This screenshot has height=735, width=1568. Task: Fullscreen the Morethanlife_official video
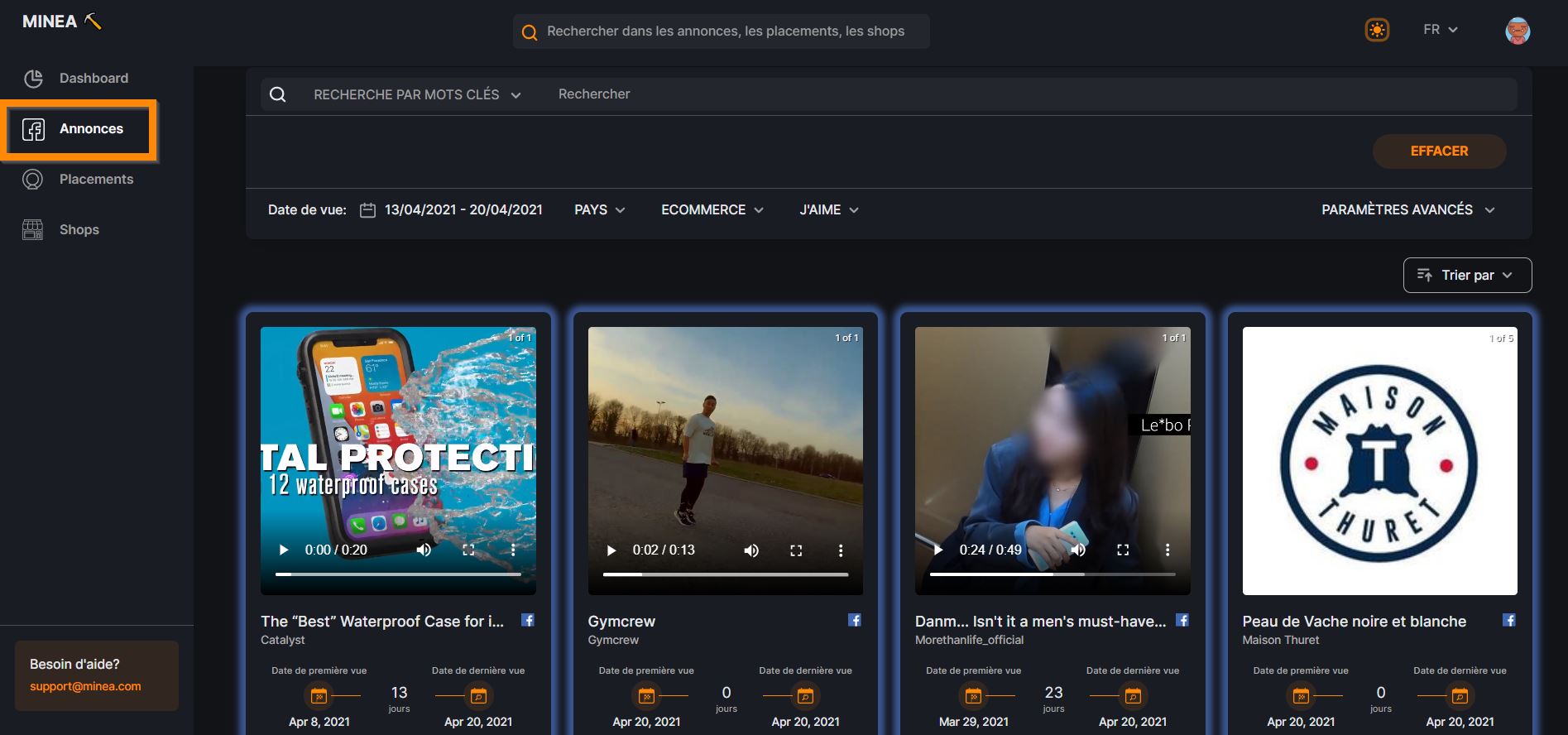(1123, 550)
